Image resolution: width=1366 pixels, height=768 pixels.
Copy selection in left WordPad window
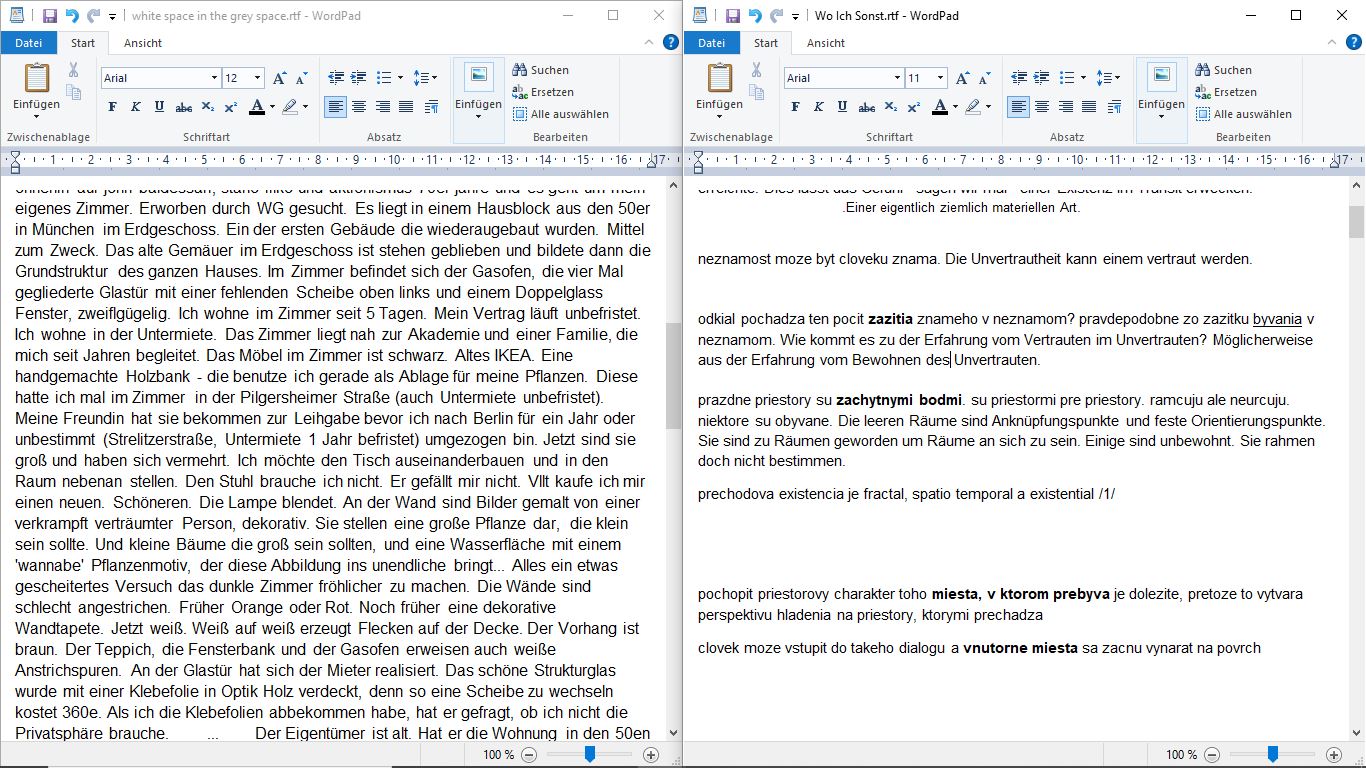[73, 92]
